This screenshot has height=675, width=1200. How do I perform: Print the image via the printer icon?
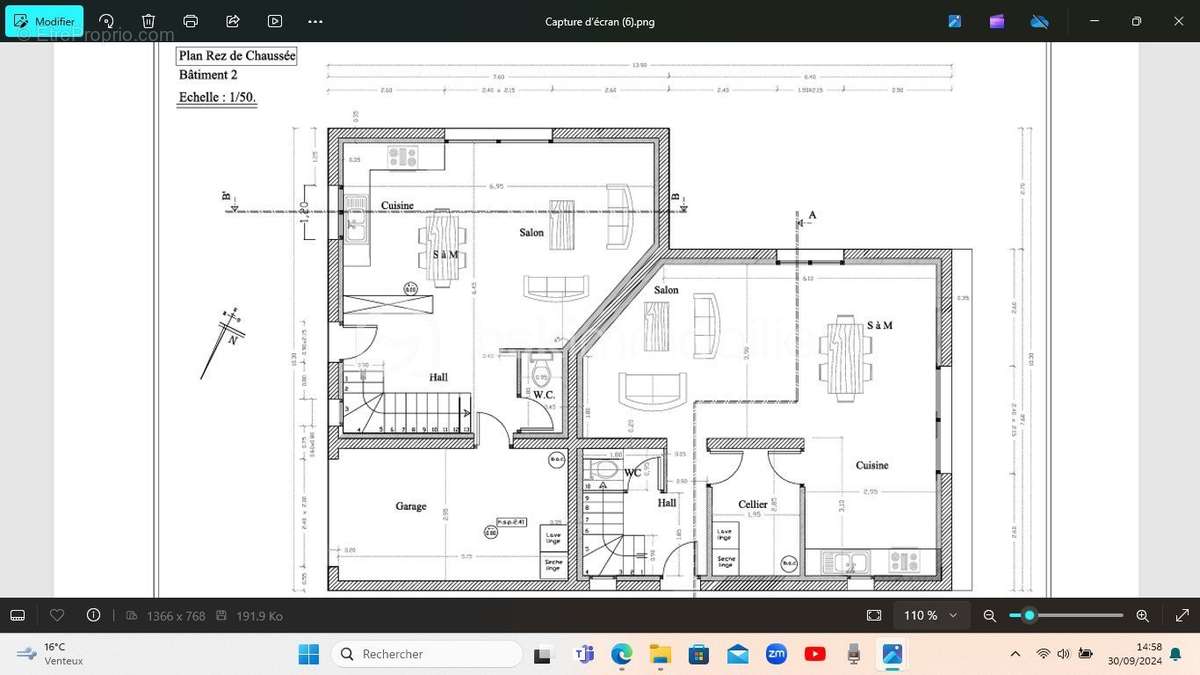(x=190, y=21)
